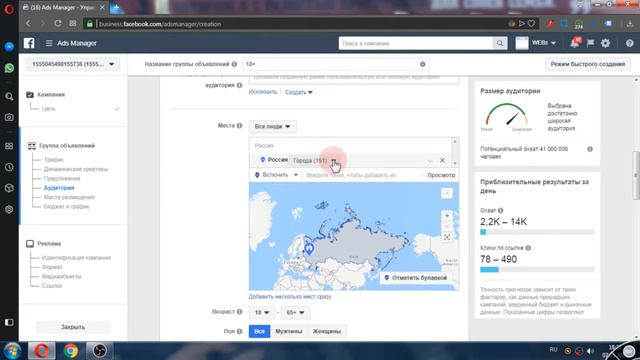640x360 pixels.
Task: Click Добавить несколько мест сразу link
Action: coord(290,296)
